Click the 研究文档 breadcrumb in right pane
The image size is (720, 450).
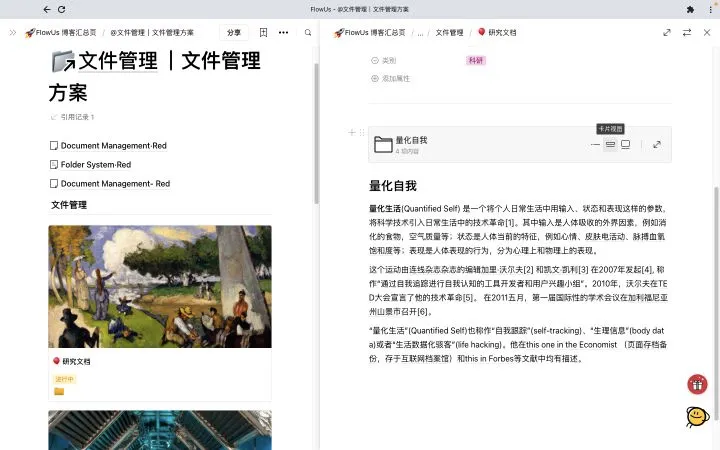pyautogui.click(x=497, y=33)
